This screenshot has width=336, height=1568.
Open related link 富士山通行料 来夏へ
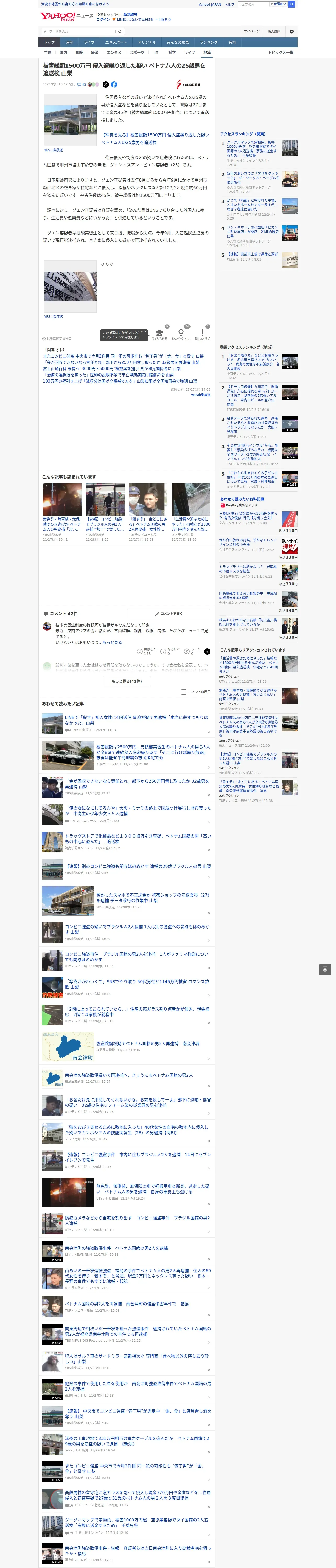[111, 368]
